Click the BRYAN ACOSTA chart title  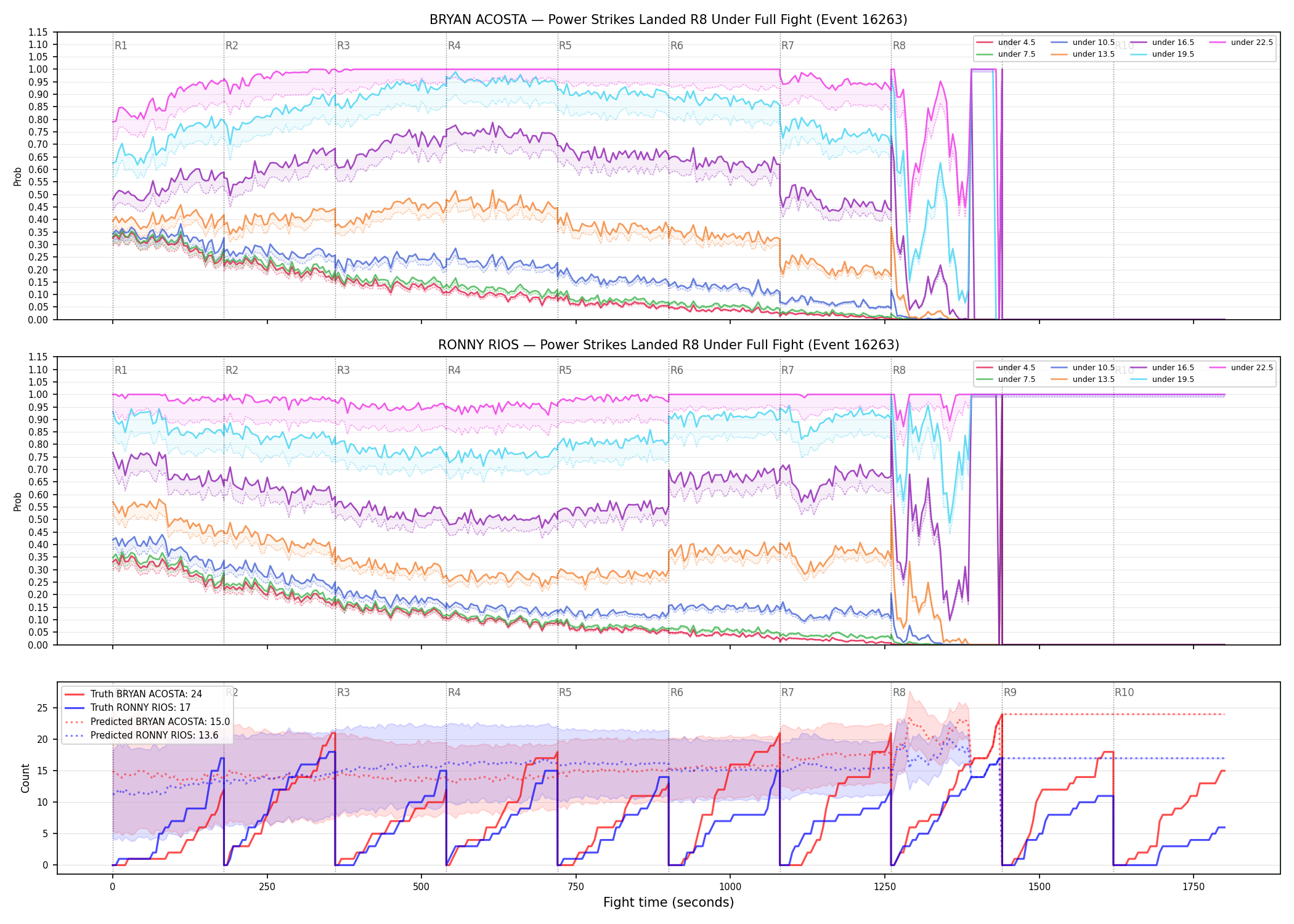tap(669, 20)
